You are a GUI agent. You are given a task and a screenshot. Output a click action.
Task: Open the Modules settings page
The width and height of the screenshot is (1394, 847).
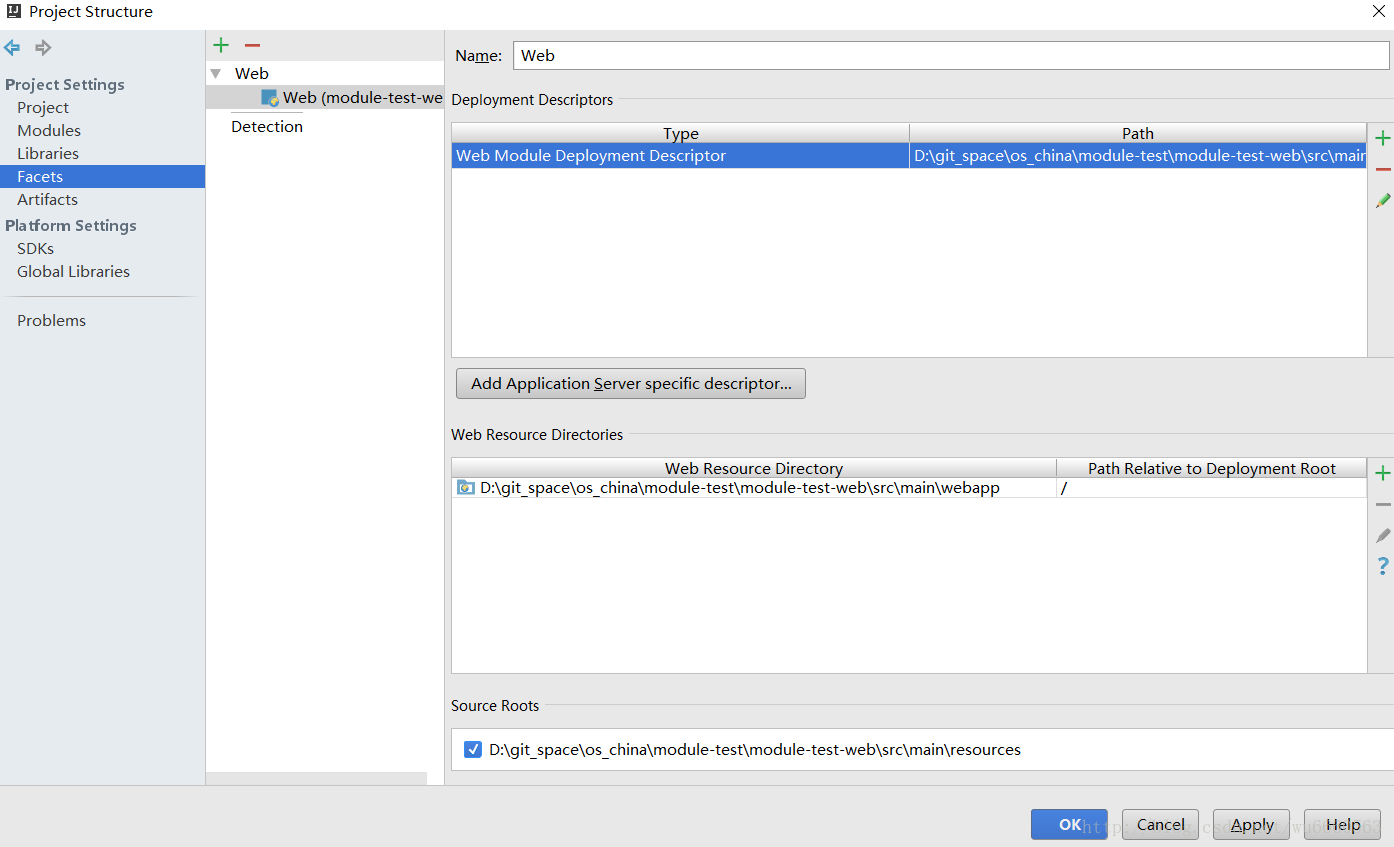click(49, 131)
